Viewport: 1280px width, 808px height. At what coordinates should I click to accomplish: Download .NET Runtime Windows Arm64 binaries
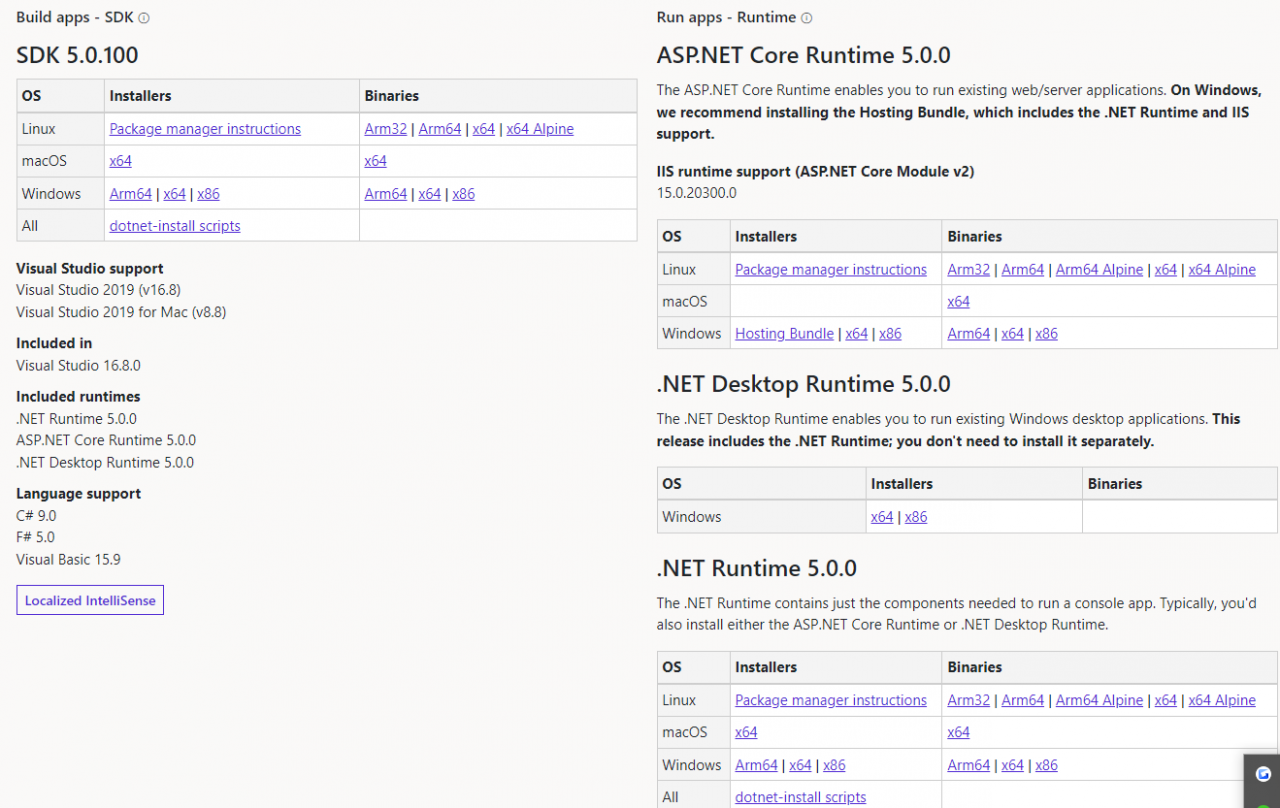coord(969,765)
